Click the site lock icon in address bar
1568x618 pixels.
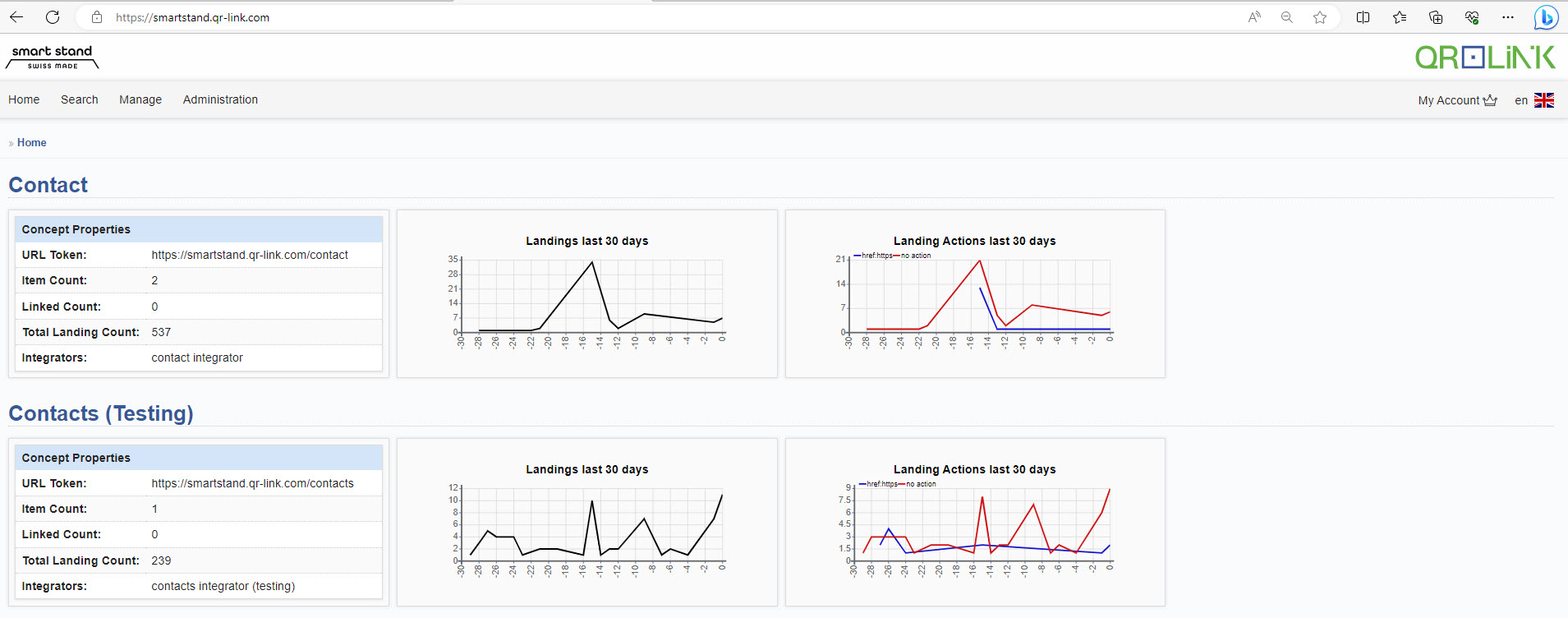(97, 17)
